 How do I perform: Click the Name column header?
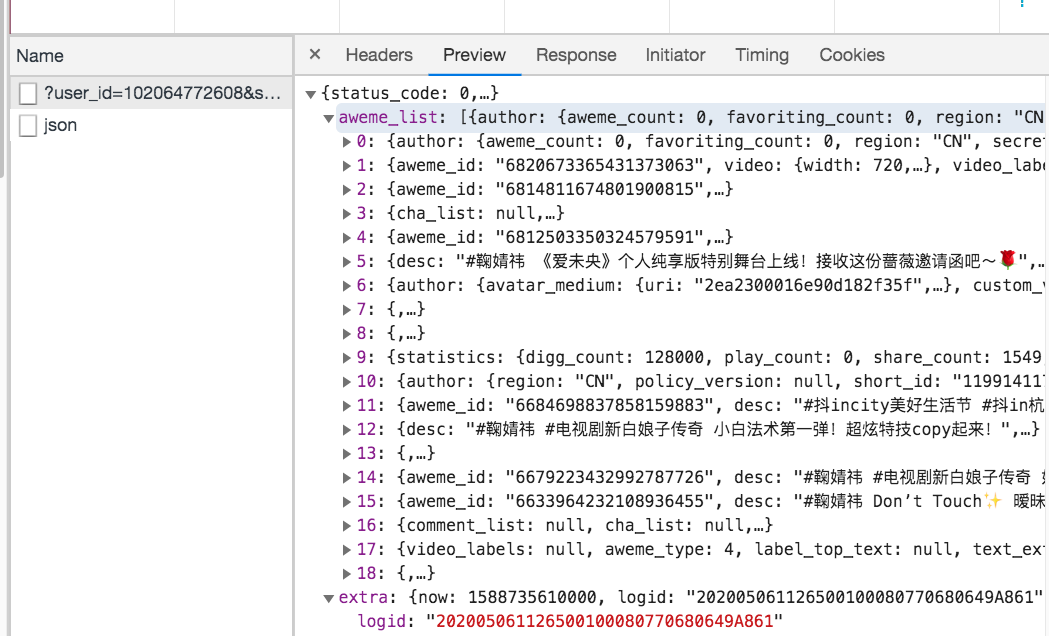tap(151, 56)
